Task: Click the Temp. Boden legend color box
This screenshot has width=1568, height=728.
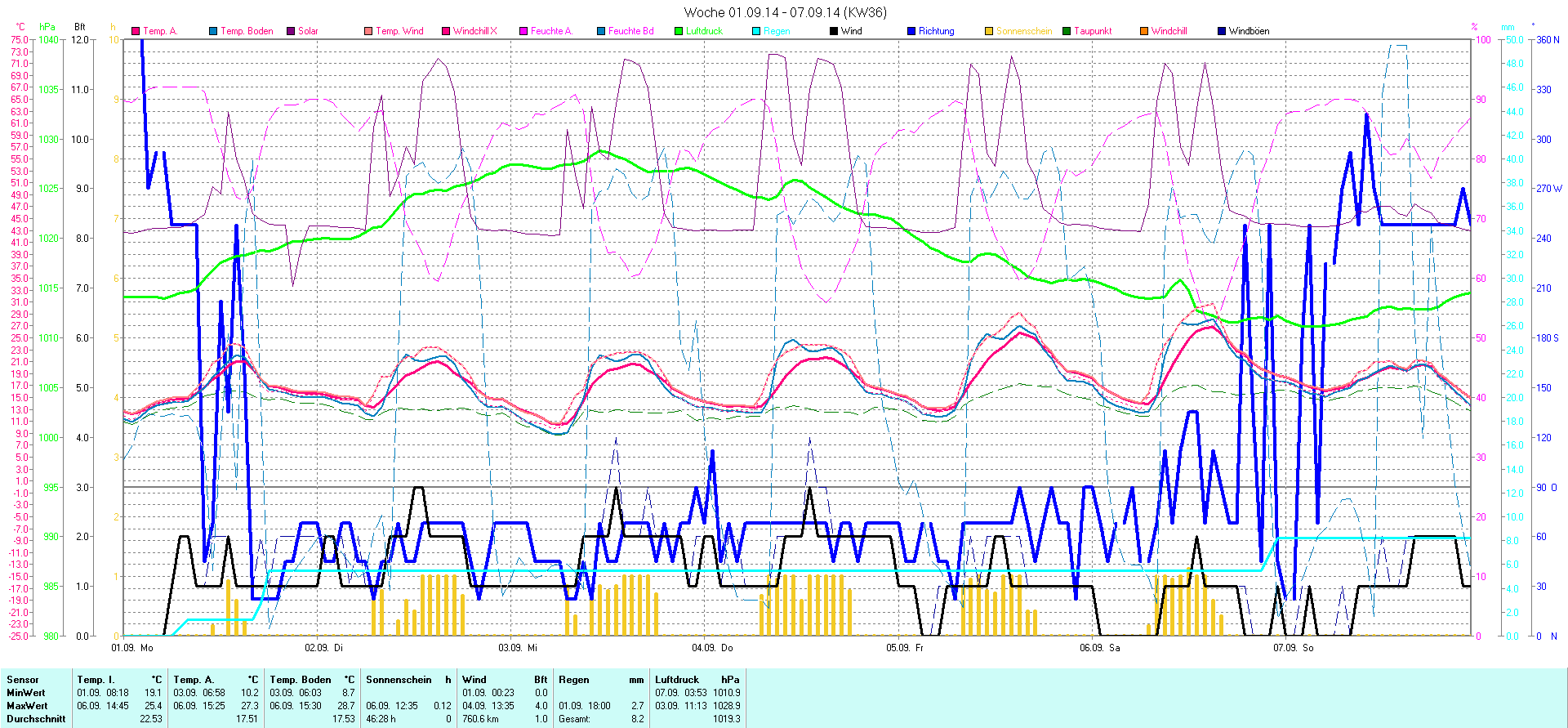Action: point(213,31)
